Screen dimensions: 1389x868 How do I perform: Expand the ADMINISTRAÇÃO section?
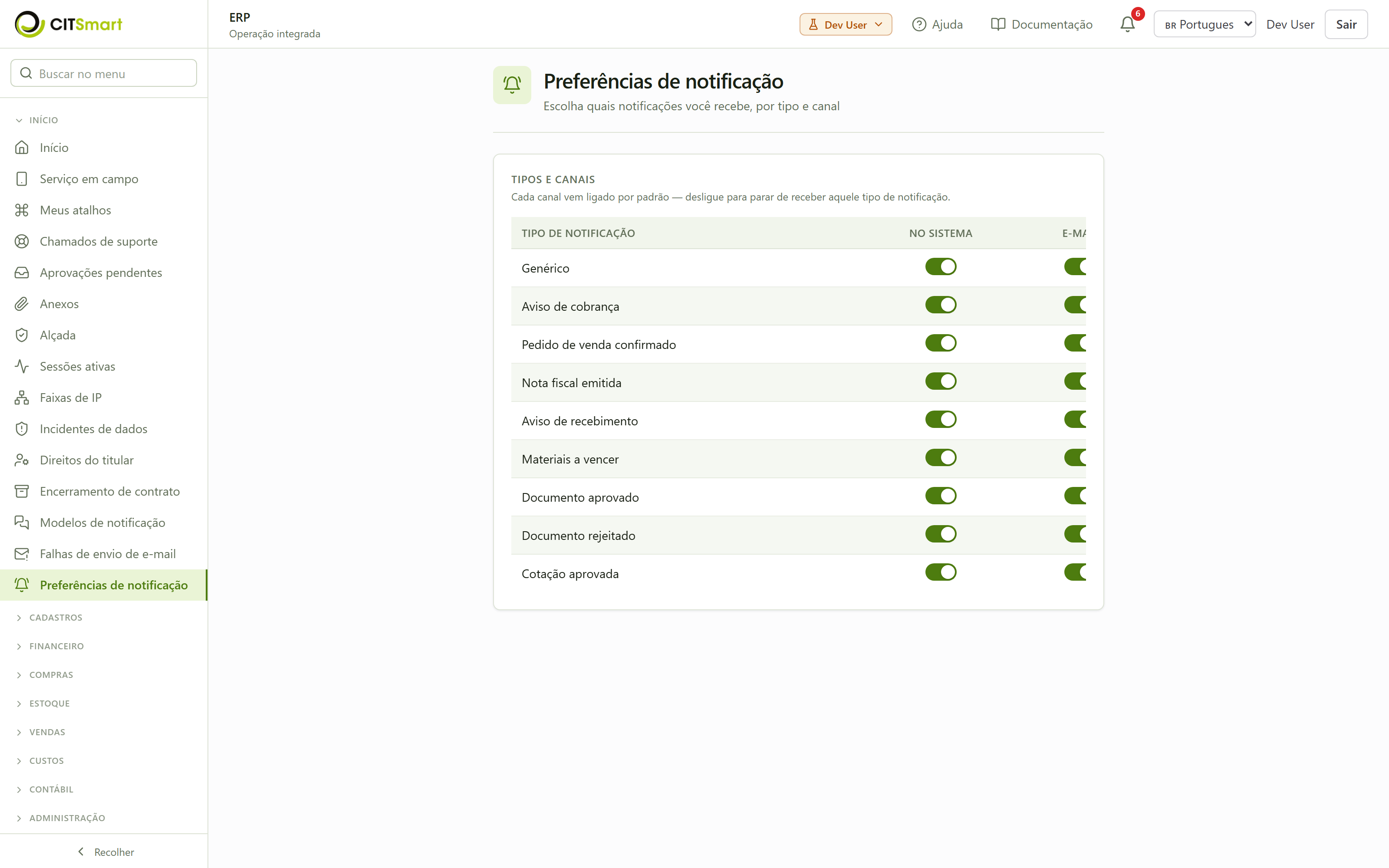(60, 818)
